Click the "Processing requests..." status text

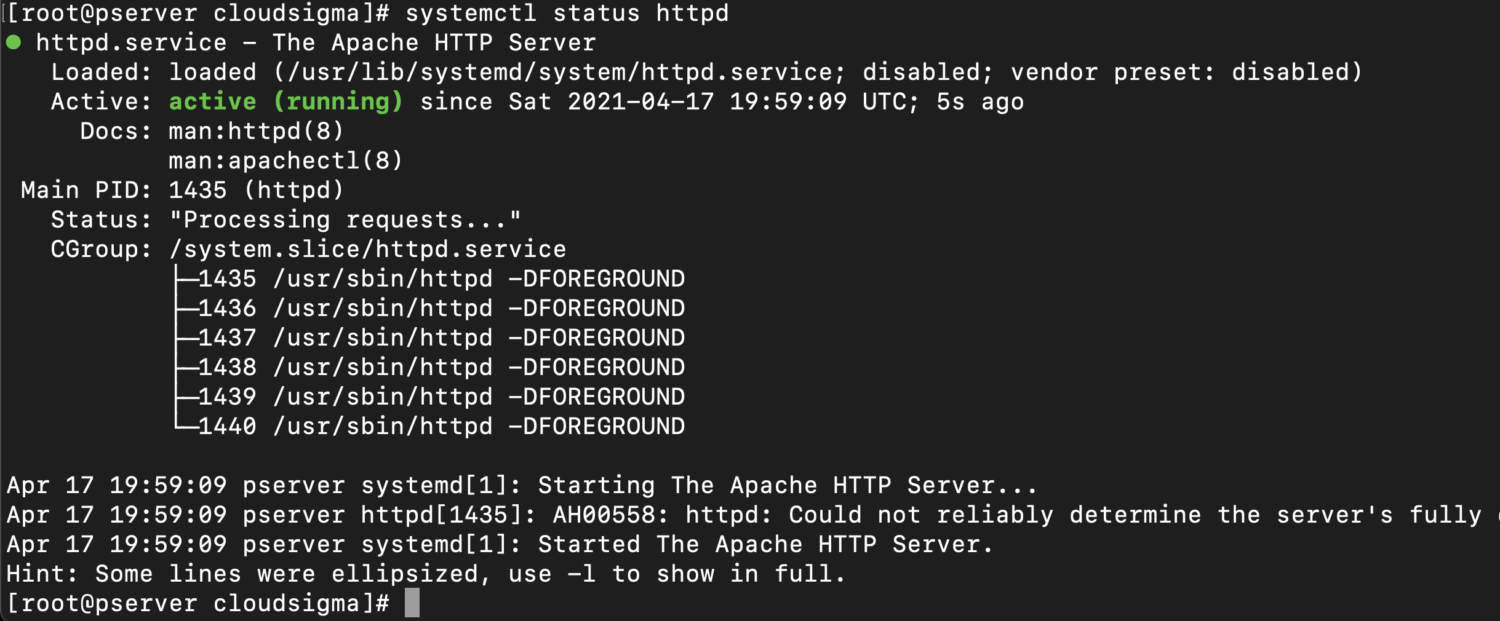[x=345, y=220]
